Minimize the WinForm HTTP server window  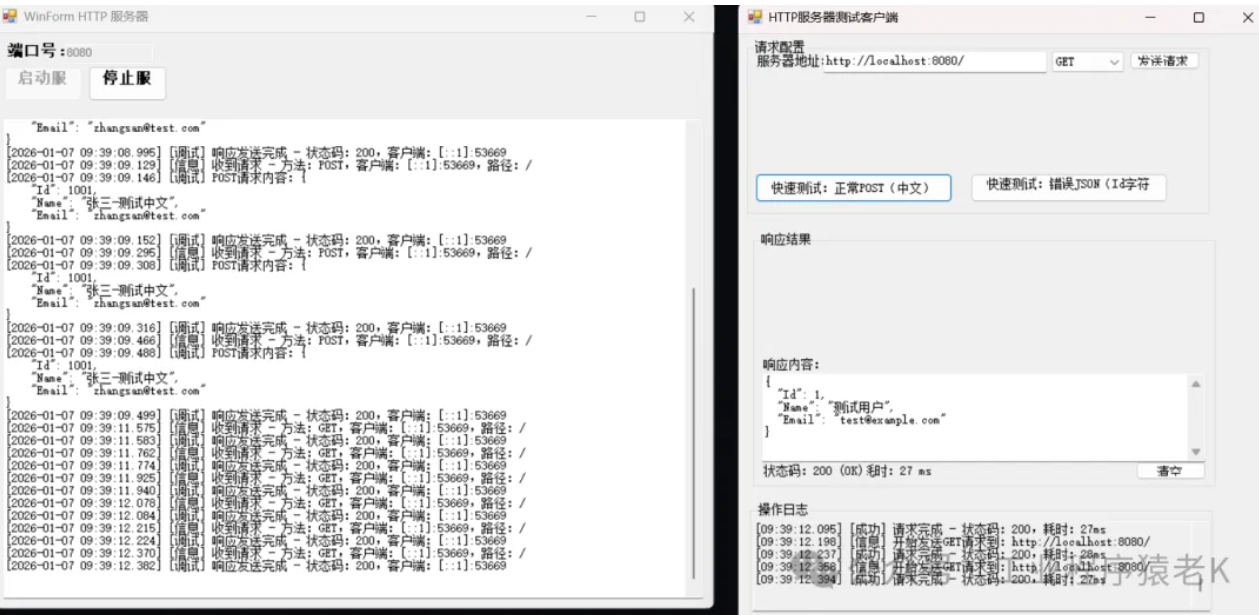tap(591, 17)
